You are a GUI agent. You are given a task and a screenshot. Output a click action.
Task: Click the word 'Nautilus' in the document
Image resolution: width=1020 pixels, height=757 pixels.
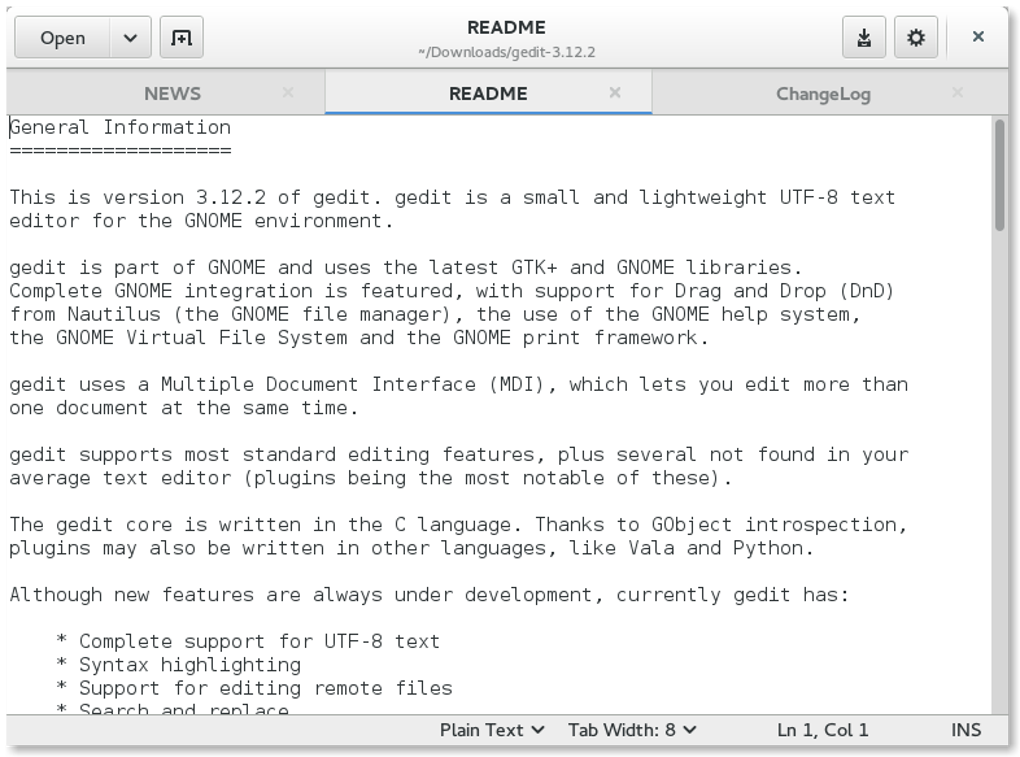click(114, 314)
